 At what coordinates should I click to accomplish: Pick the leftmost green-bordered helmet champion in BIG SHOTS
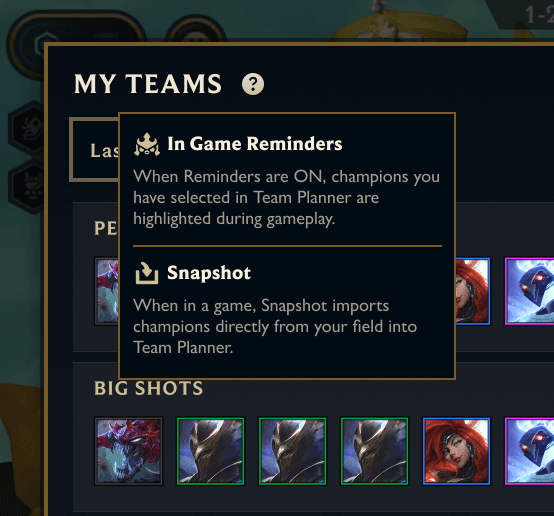click(211, 451)
